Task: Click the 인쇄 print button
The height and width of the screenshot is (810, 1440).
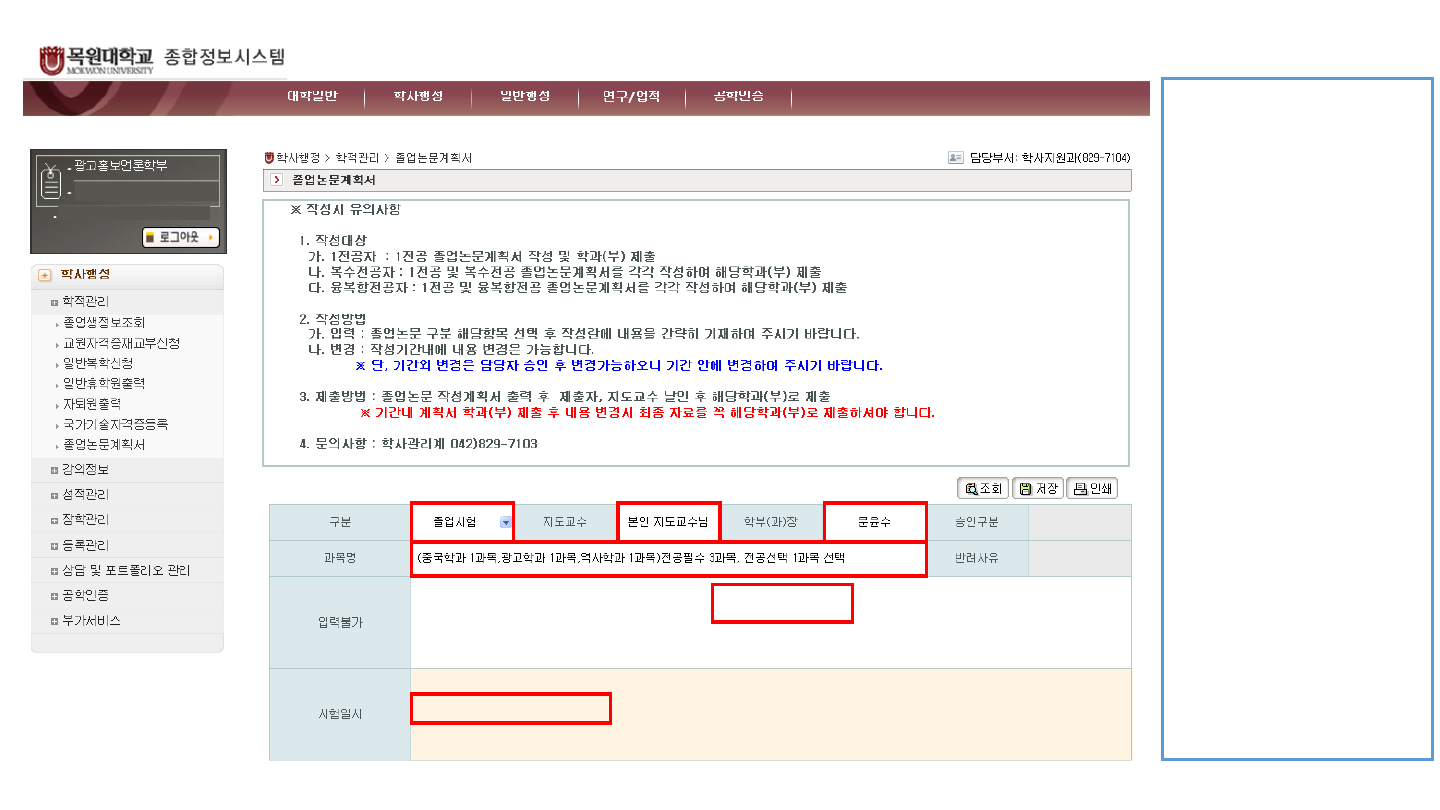Action: pos(1092,489)
